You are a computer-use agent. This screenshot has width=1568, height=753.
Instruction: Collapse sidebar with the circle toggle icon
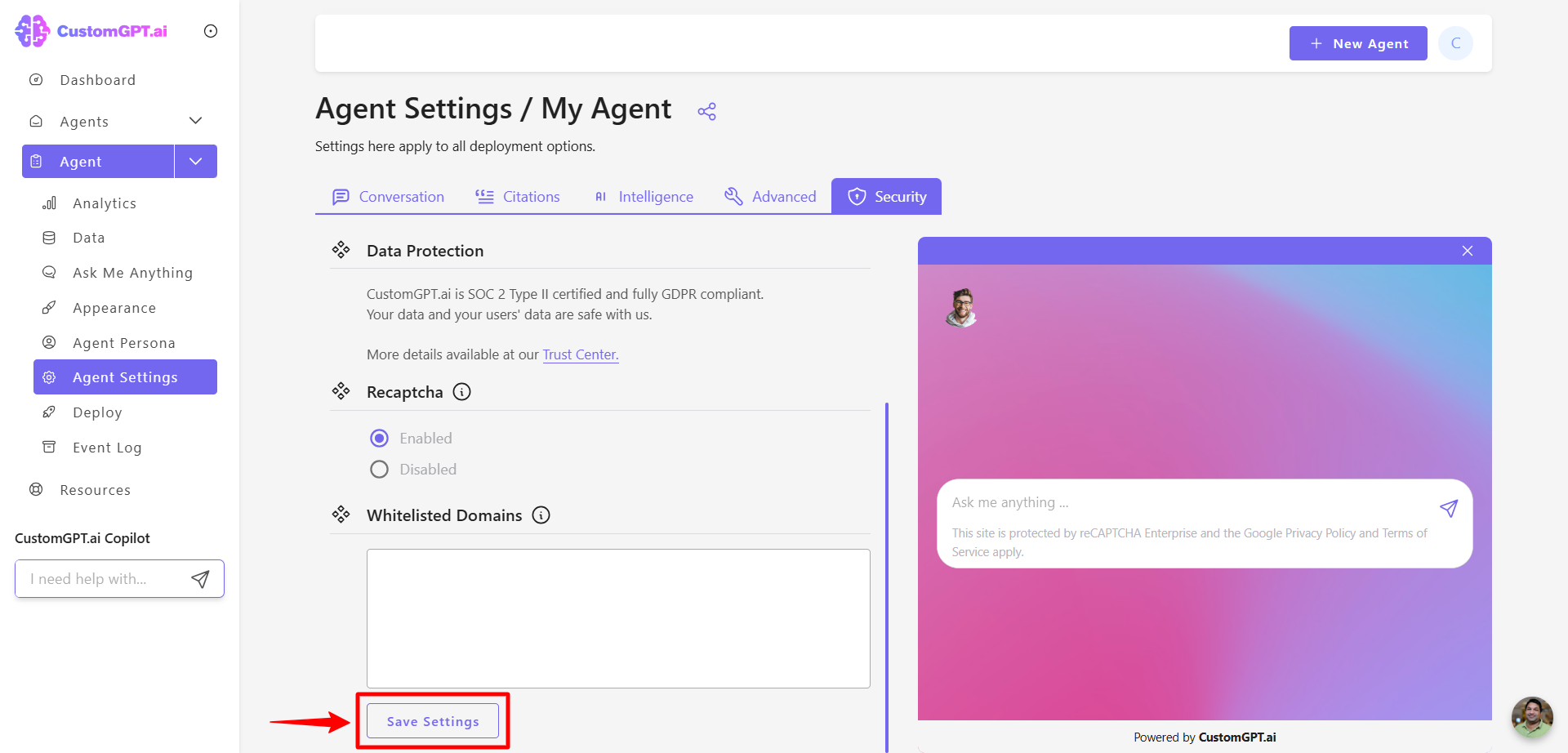coord(211,31)
